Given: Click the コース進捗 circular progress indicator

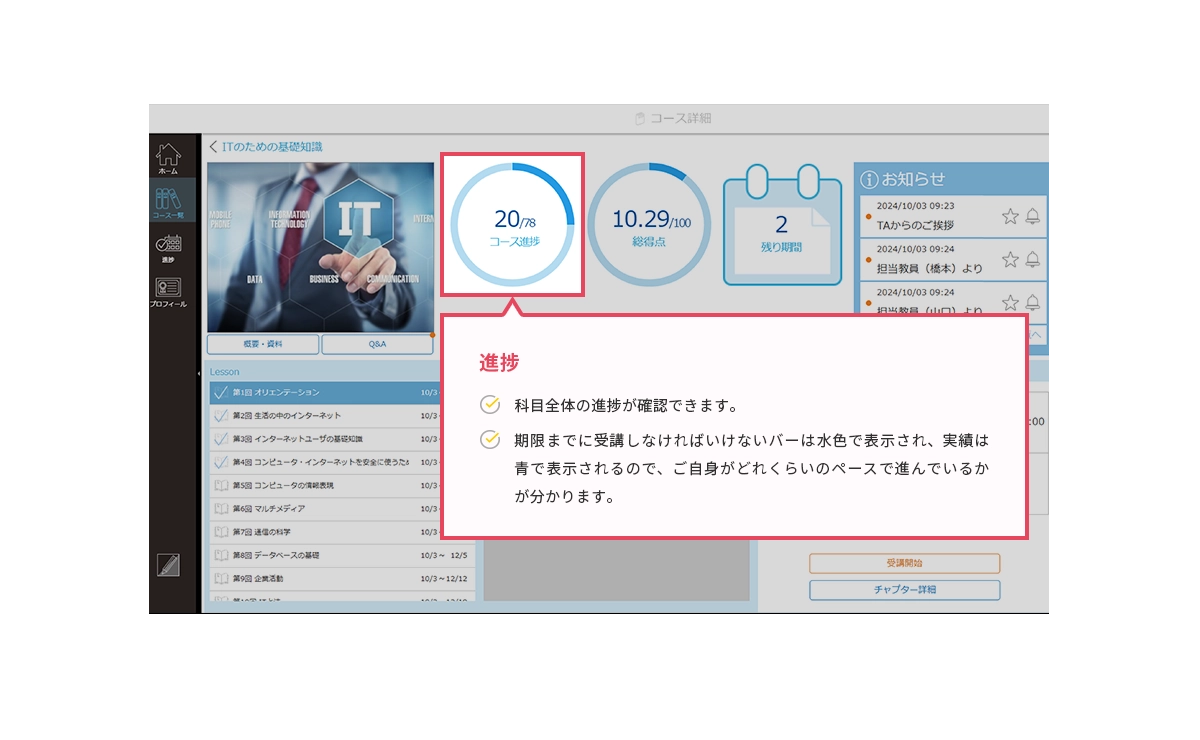Looking at the screenshot, I should point(512,225).
